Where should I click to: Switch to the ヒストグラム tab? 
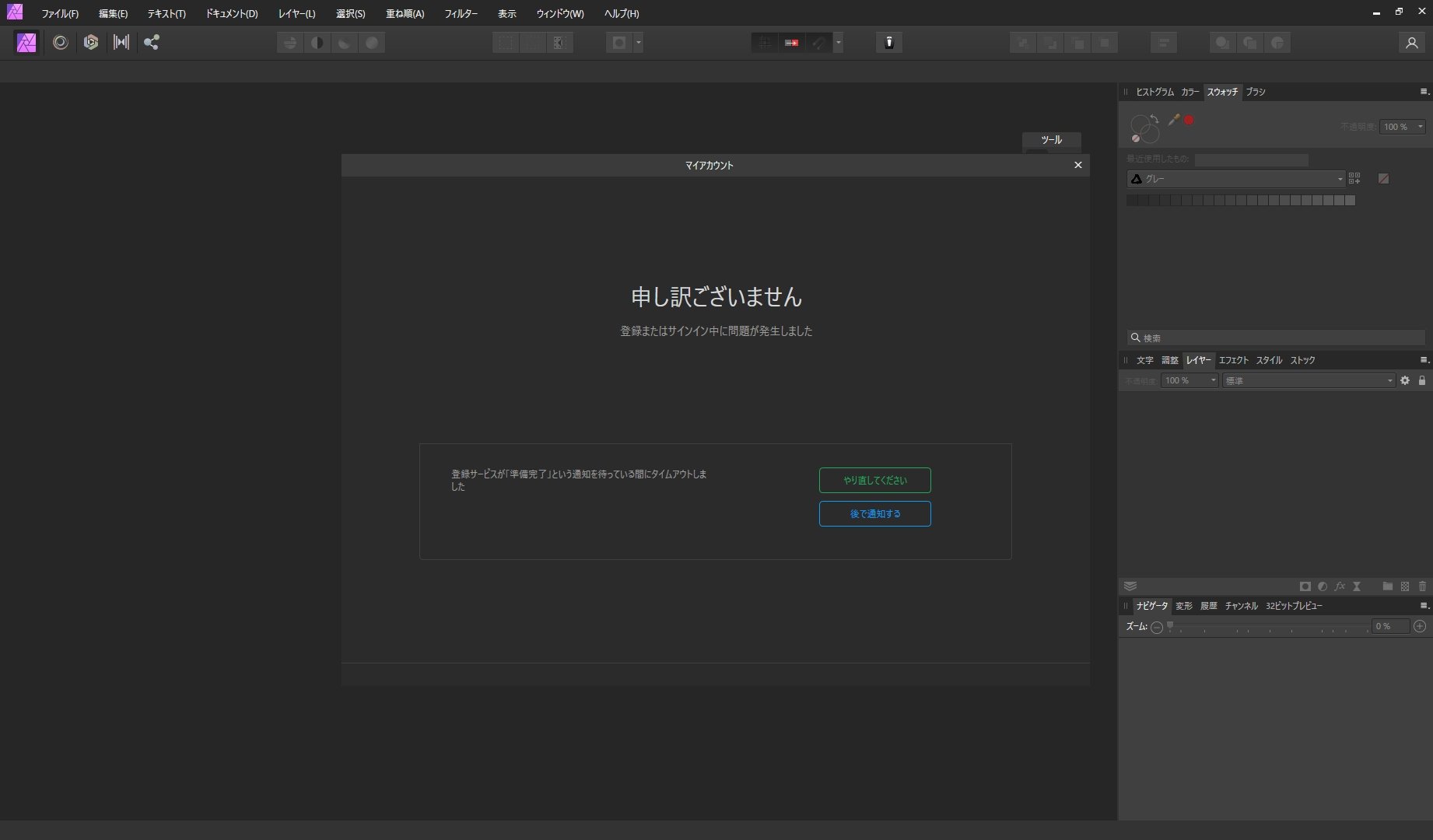(1154, 92)
